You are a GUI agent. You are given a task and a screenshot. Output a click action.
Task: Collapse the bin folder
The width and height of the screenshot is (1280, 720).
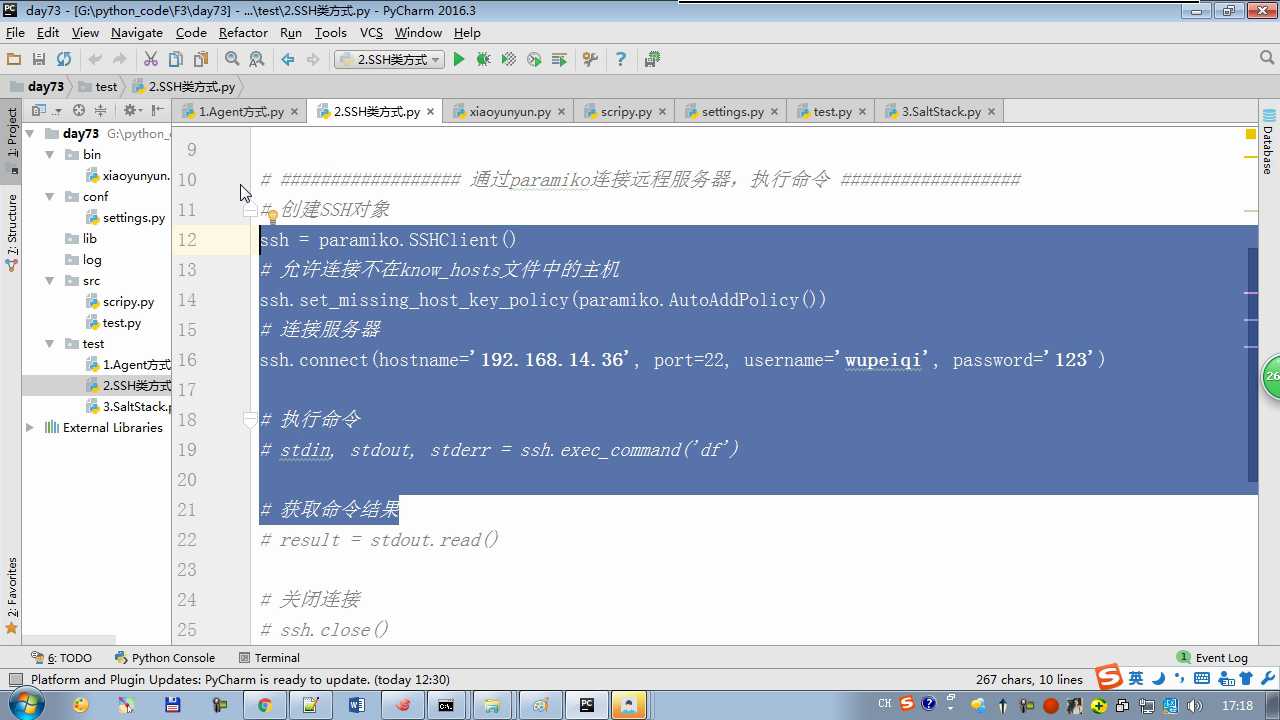[x=50, y=155]
